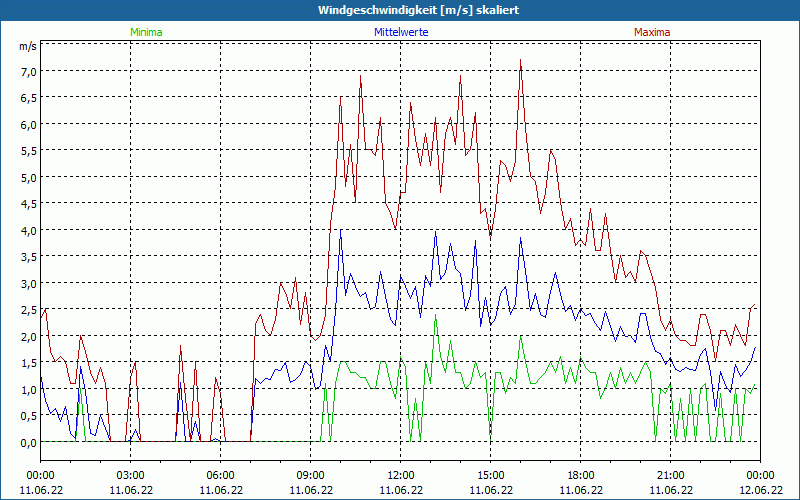Click the '4,0' y-axis value
800x500 pixels.
coord(29,232)
